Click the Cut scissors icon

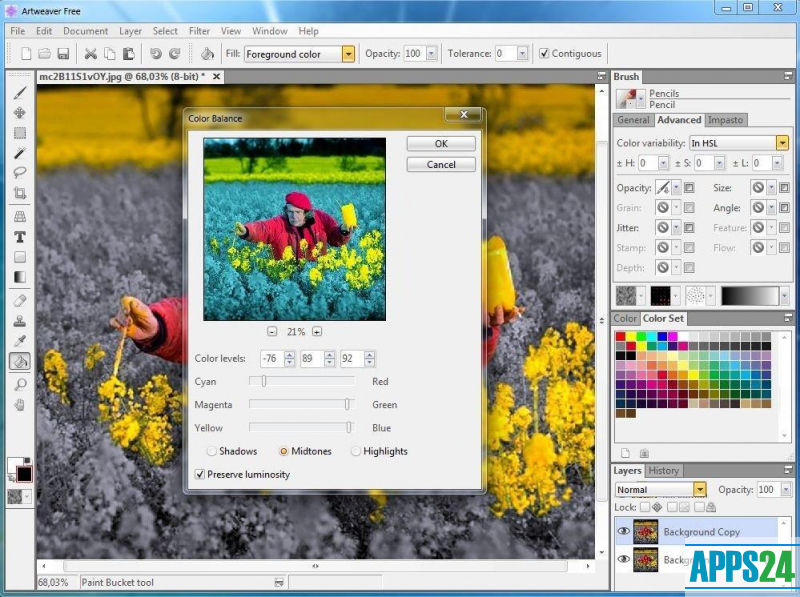click(x=91, y=54)
